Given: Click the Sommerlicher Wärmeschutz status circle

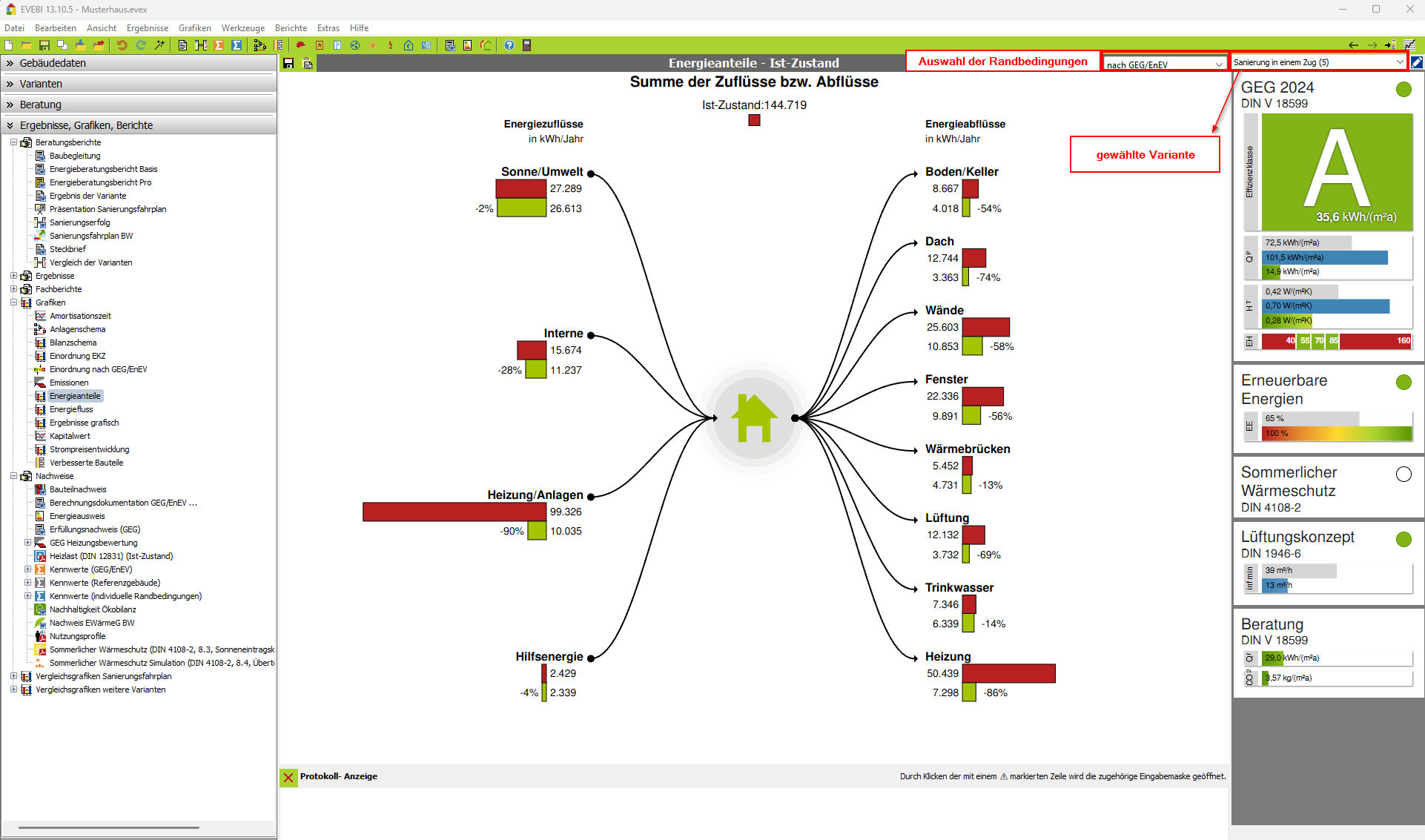Looking at the screenshot, I should point(1403,474).
